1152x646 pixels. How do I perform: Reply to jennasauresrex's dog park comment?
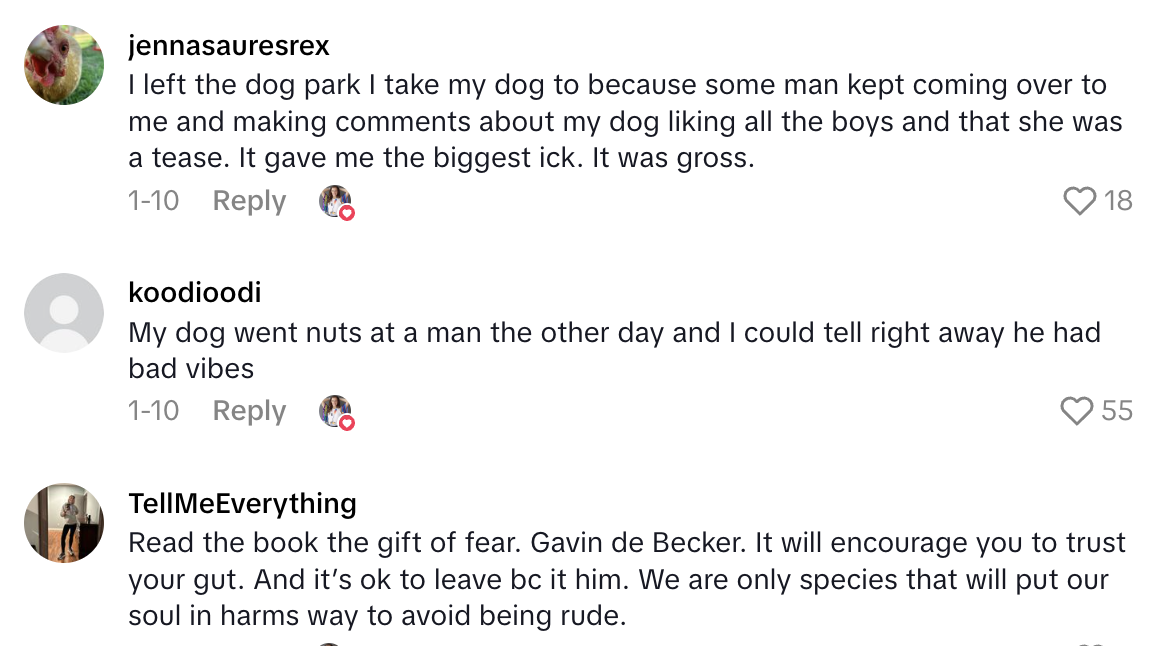[248, 201]
